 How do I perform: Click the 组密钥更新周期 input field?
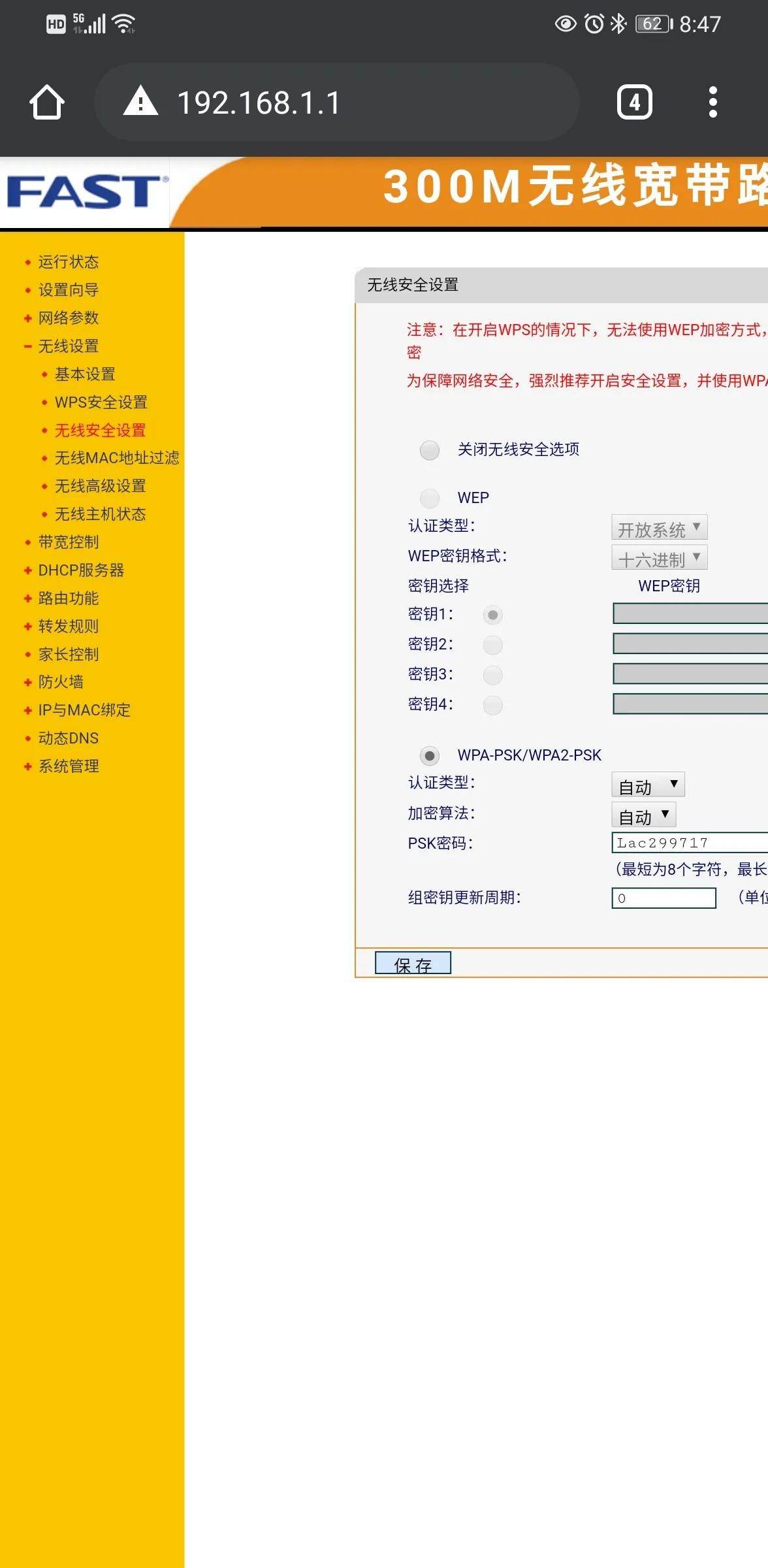664,898
